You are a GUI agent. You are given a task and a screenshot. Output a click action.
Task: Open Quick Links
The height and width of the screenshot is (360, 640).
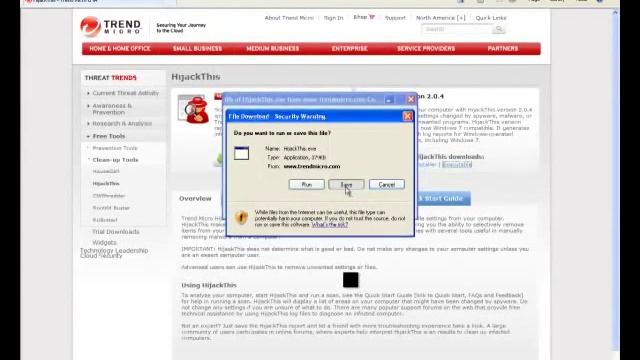[x=491, y=18]
